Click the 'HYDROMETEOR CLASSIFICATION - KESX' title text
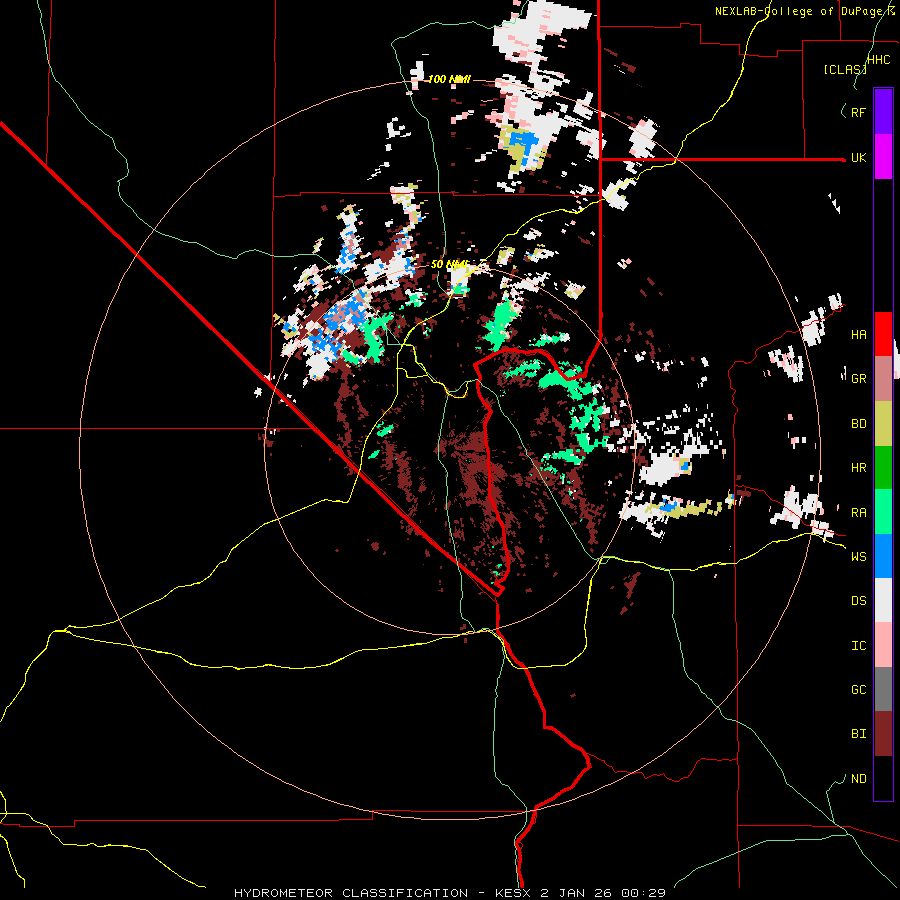The width and height of the screenshot is (900, 900). coord(384,893)
